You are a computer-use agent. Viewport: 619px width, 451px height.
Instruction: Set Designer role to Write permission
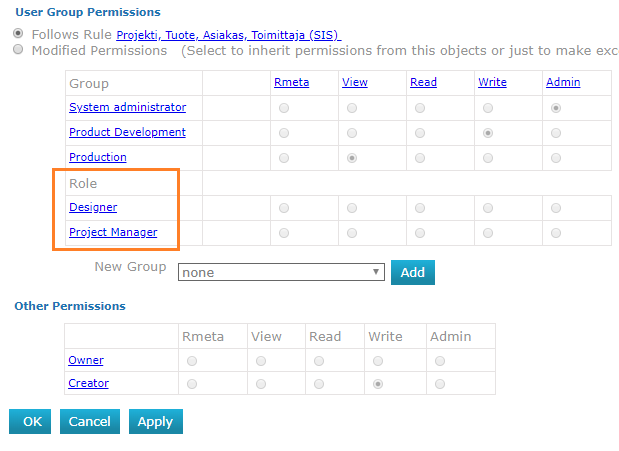pyautogui.click(x=488, y=208)
